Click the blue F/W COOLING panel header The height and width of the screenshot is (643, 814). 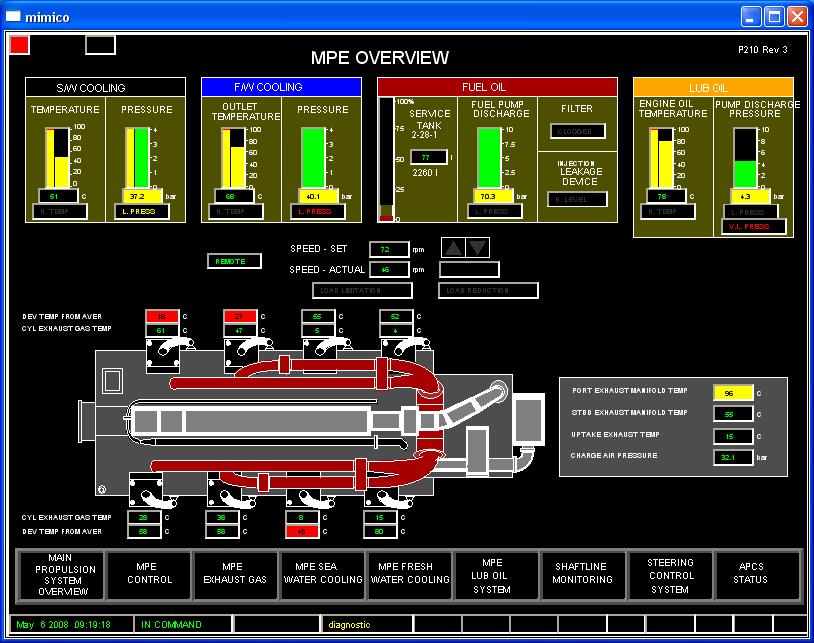(x=281, y=87)
